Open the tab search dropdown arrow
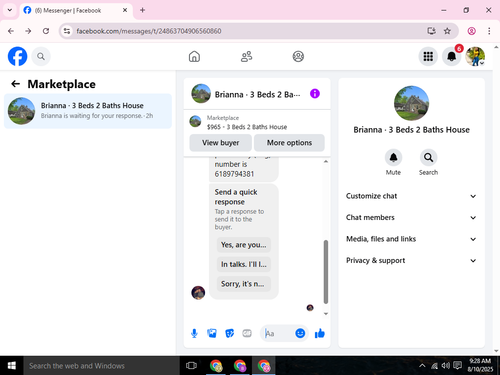This screenshot has height=375, width=500. tap(10, 10)
